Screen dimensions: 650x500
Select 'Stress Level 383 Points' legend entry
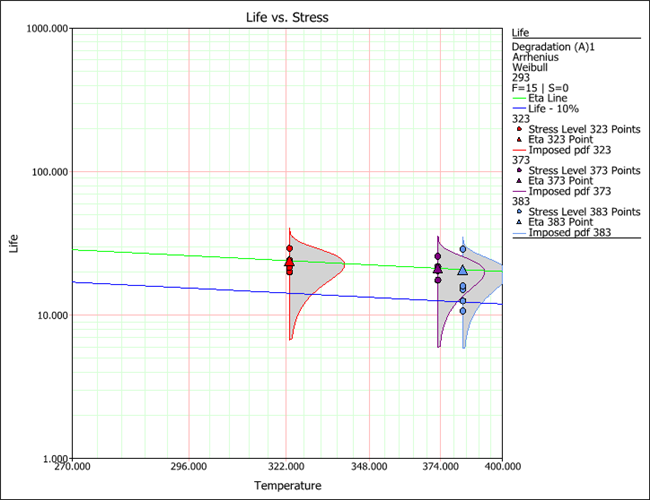[x=584, y=212]
